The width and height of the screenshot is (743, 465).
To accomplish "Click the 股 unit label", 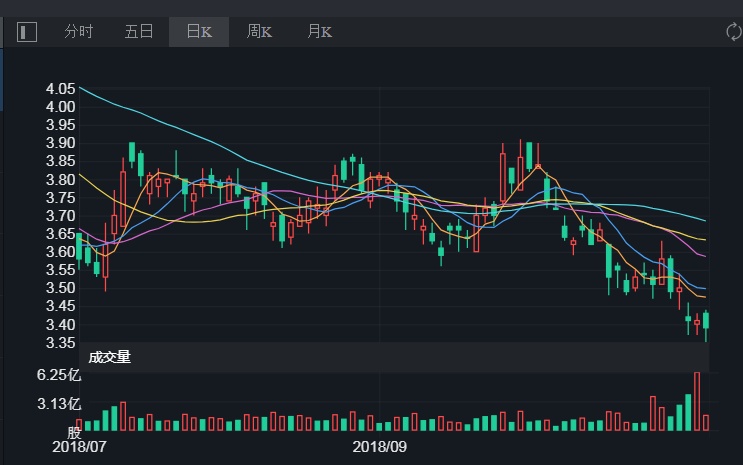I will (x=73, y=433).
